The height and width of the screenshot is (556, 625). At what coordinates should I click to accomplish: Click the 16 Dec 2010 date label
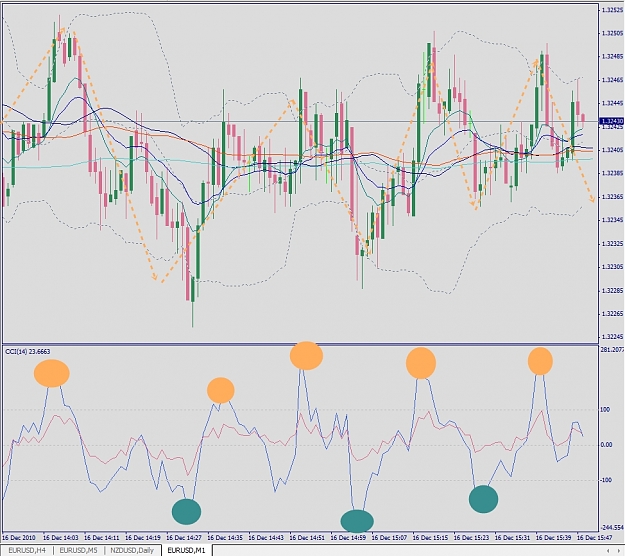pos(19,538)
